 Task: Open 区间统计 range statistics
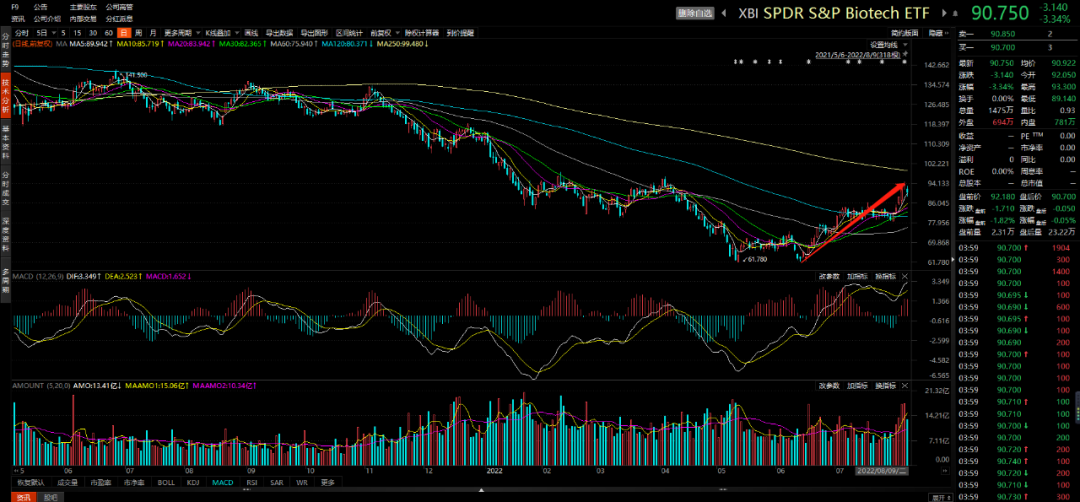coord(348,32)
